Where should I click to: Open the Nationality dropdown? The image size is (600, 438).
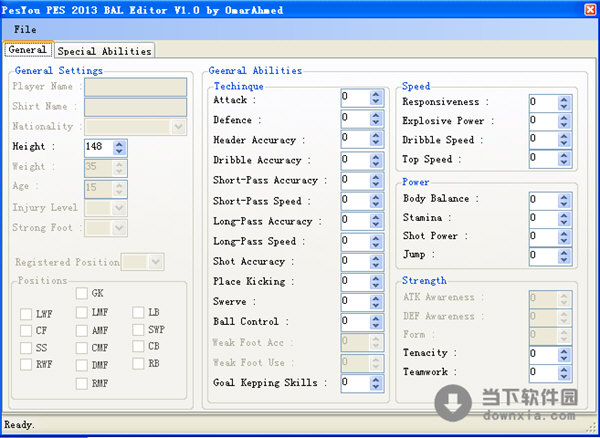178,127
